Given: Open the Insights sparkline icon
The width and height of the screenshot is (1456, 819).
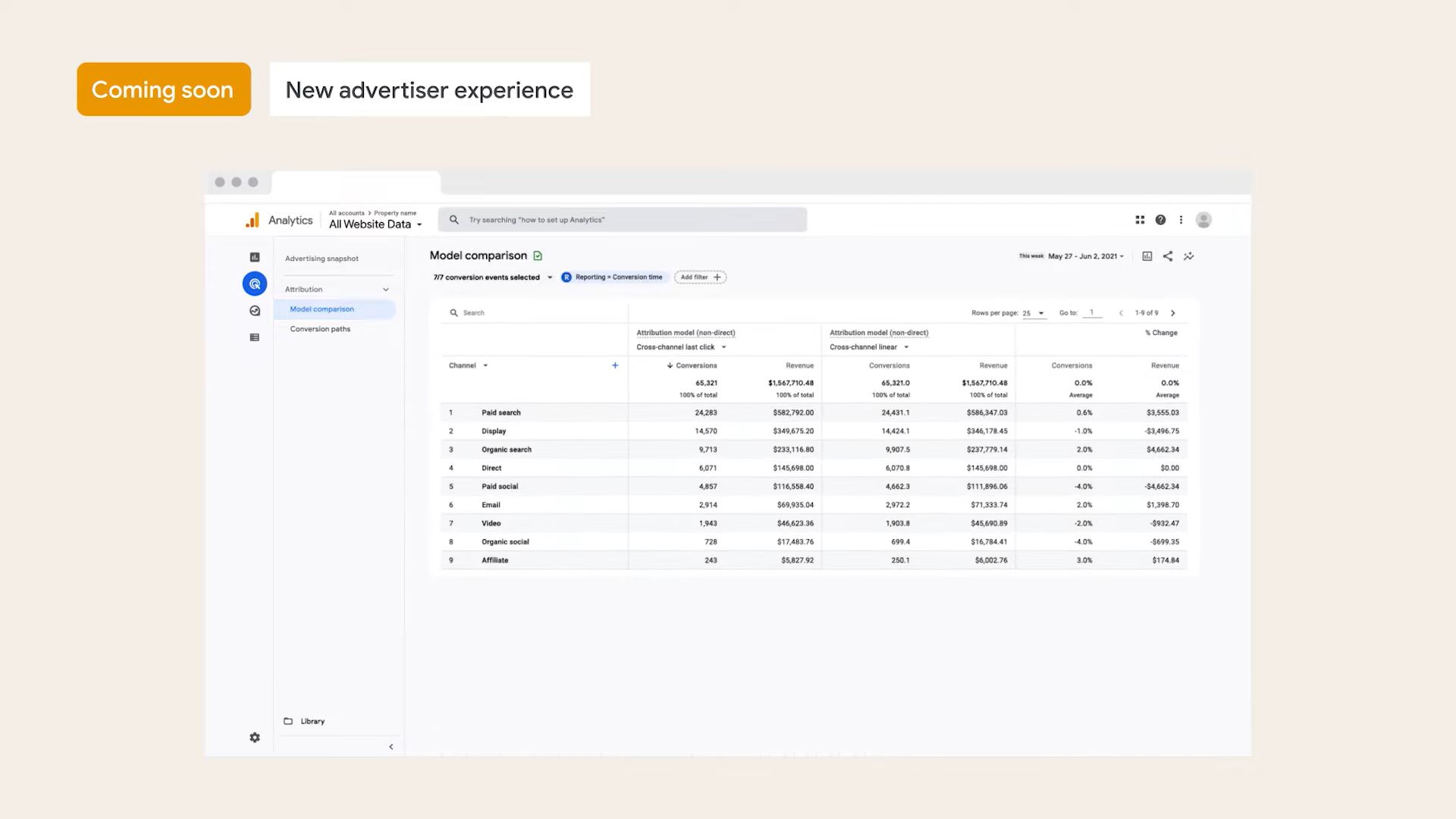Looking at the screenshot, I should pos(1189,256).
